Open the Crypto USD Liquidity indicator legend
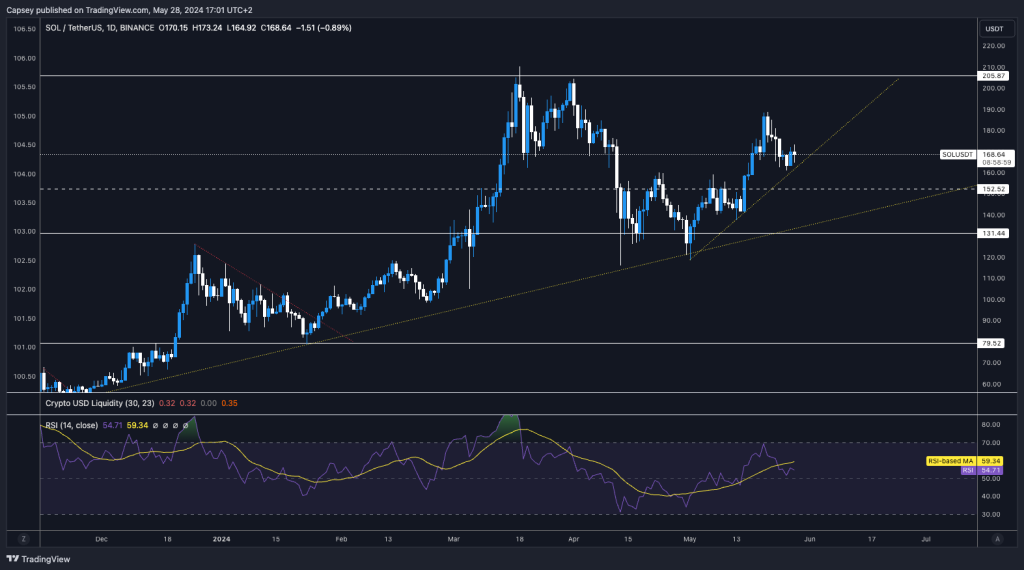Viewport: 1024px width, 570px height. coord(100,404)
